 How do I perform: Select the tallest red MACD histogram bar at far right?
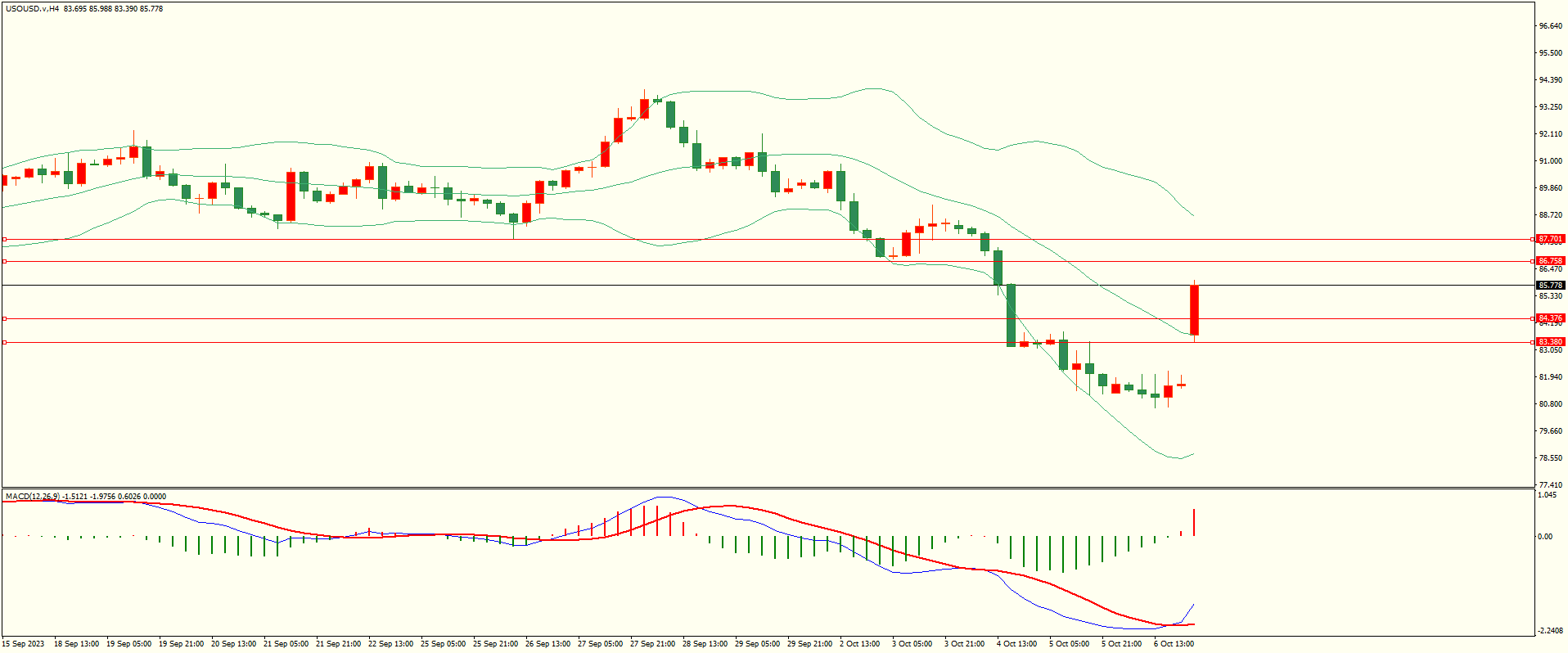(x=1194, y=523)
